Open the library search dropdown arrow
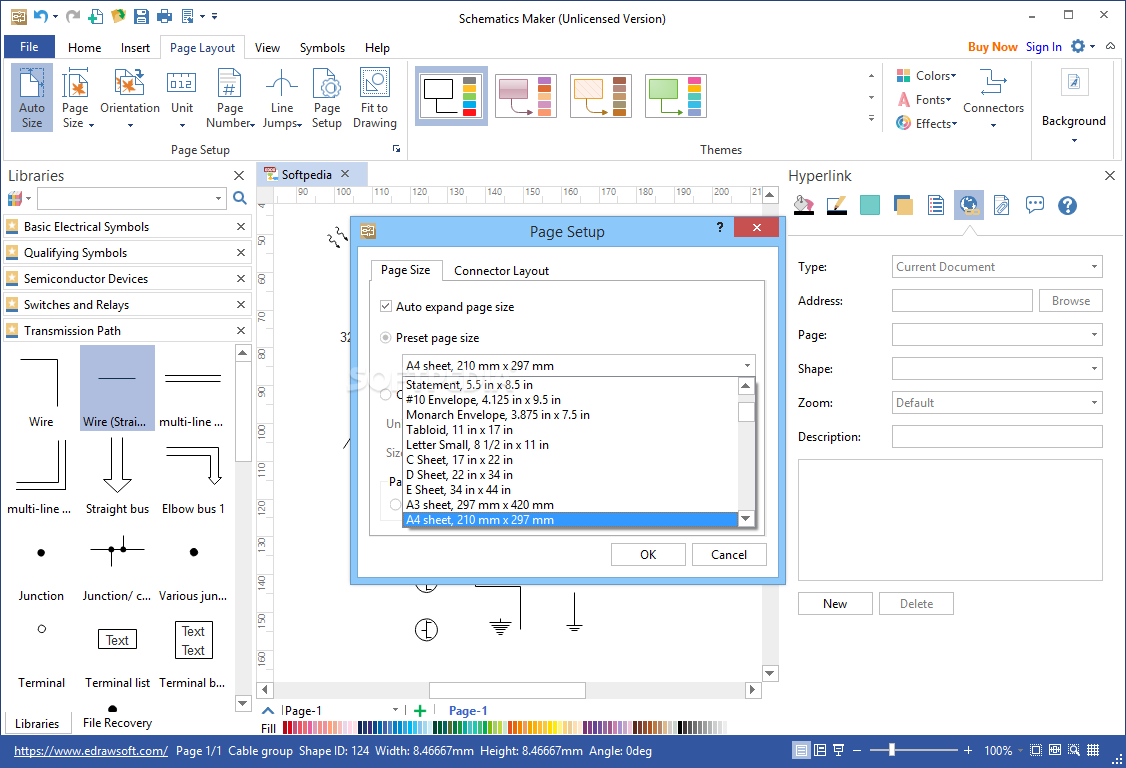 [x=218, y=198]
